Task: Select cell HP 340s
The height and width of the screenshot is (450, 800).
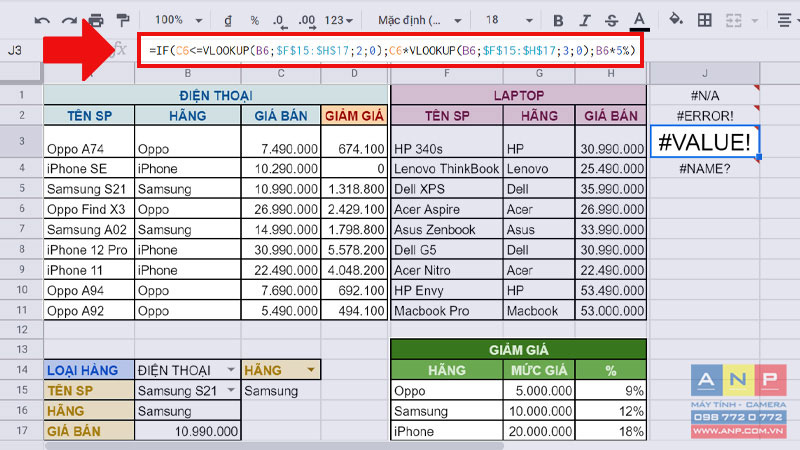Action: (x=447, y=141)
